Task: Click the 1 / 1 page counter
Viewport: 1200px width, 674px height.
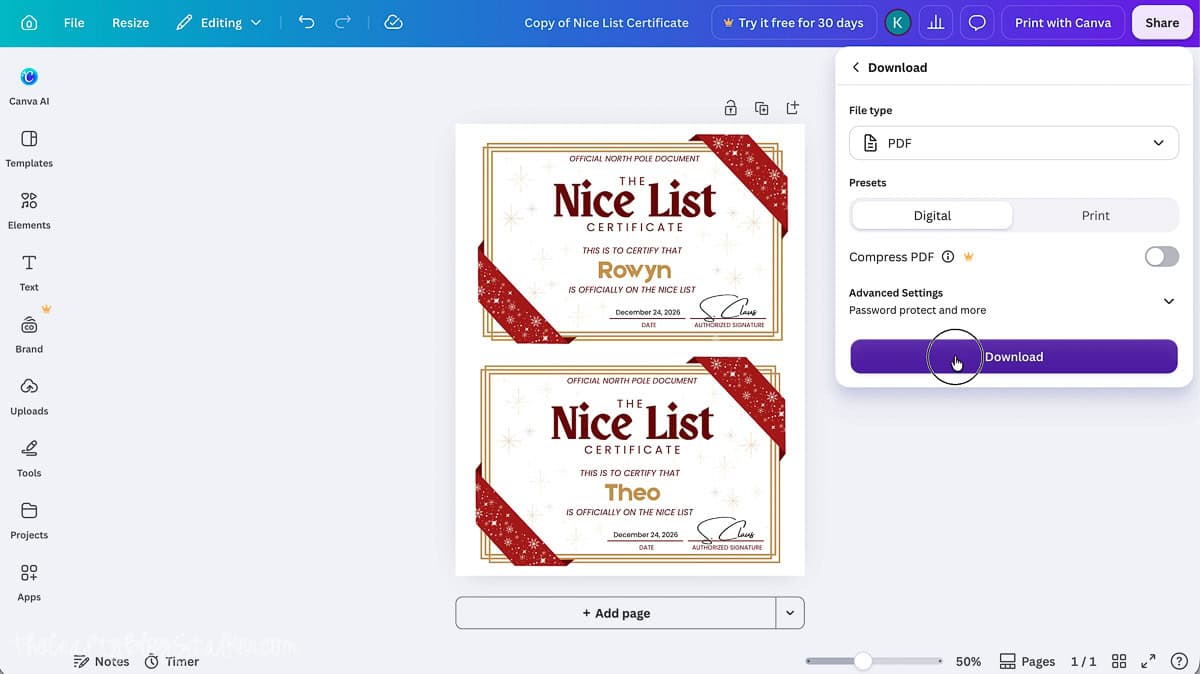Action: click(1083, 661)
